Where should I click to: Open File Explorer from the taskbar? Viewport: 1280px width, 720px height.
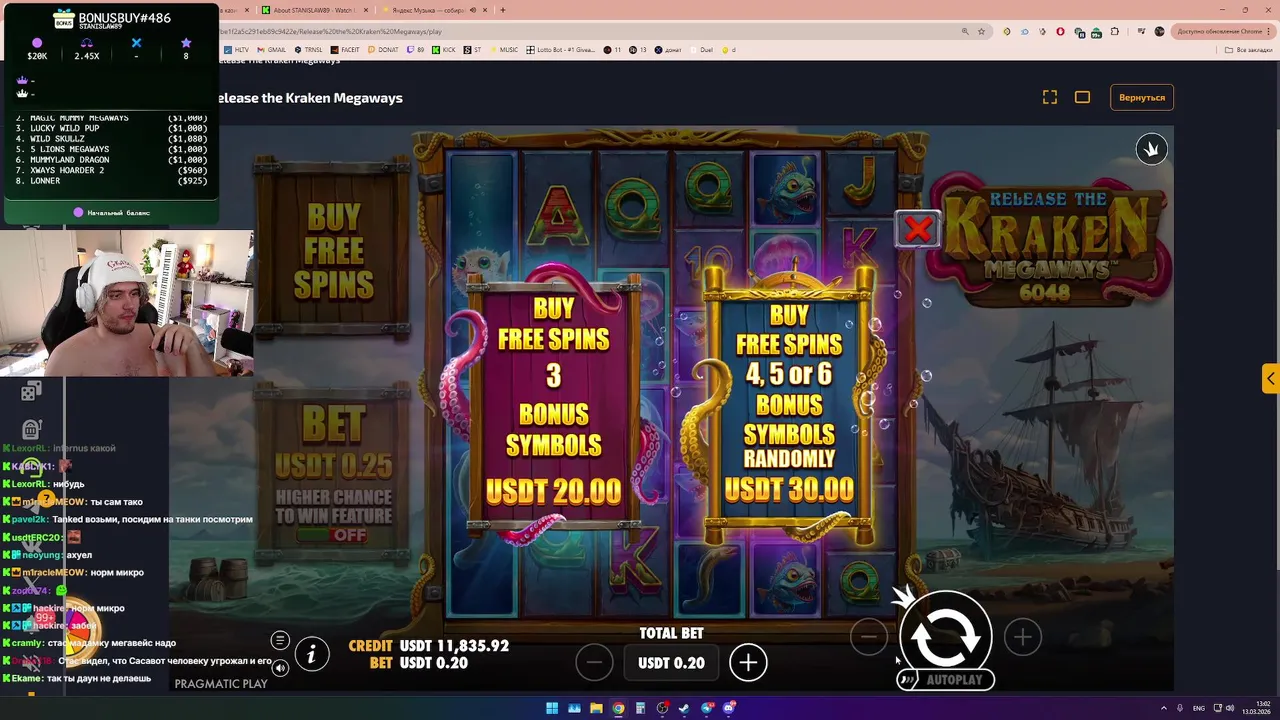click(596, 708)
